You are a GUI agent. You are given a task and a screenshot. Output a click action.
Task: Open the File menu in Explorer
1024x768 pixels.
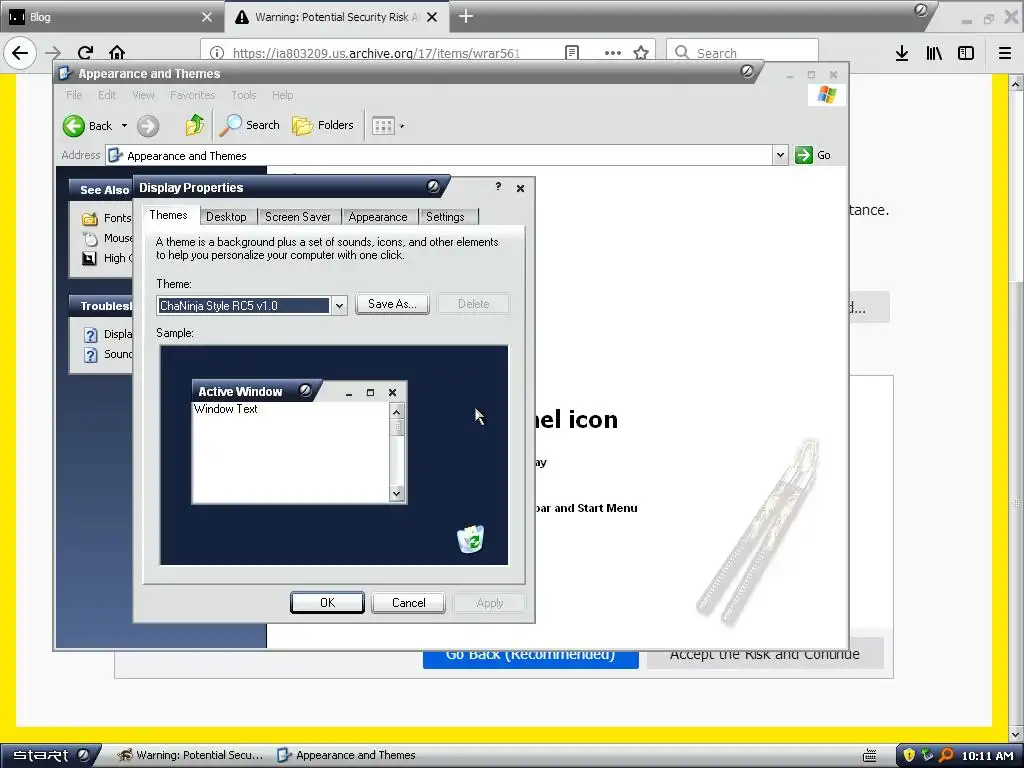[x=74, y=95]
